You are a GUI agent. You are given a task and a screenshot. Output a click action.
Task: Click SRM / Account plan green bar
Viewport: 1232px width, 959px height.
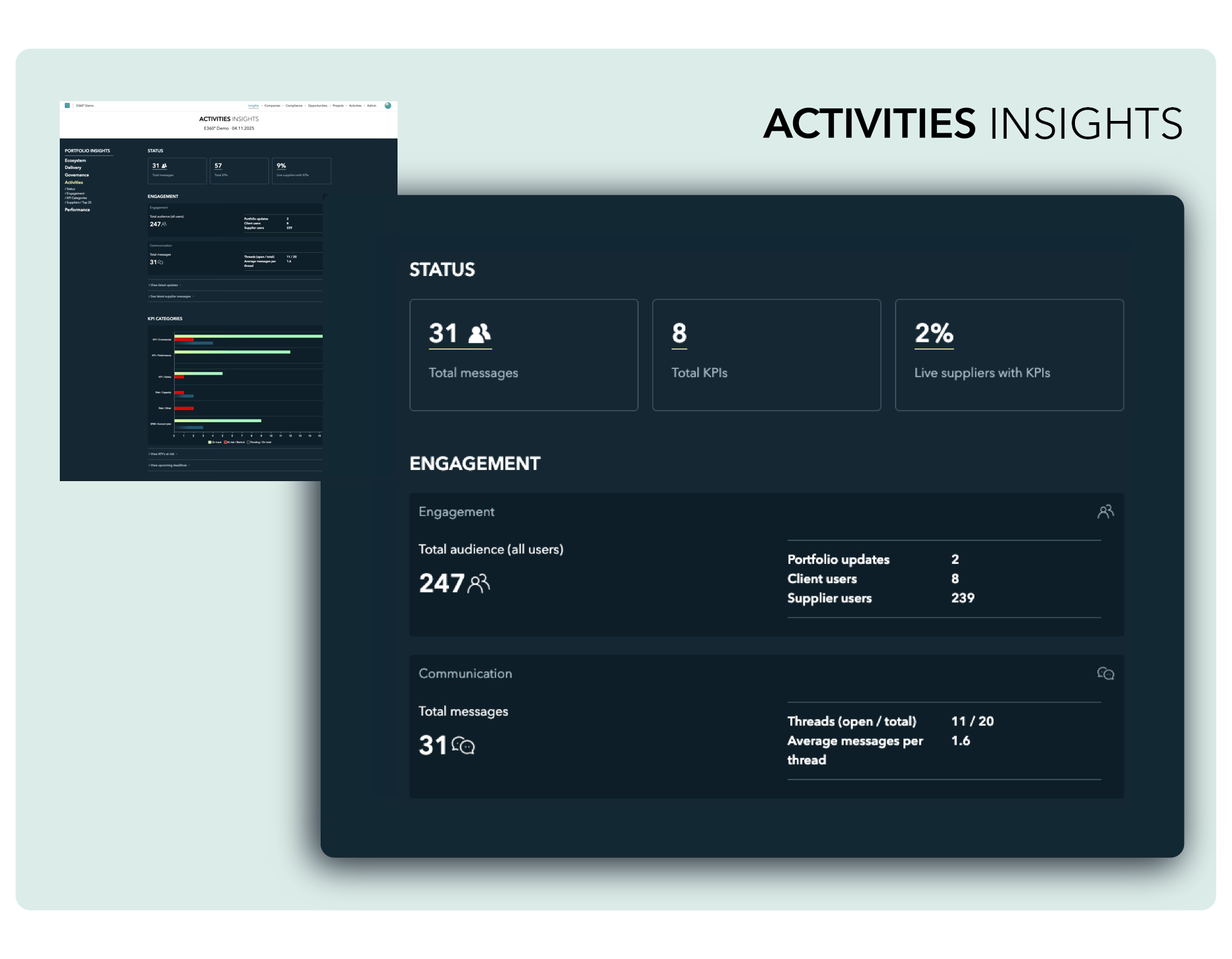tap(218, 421)
